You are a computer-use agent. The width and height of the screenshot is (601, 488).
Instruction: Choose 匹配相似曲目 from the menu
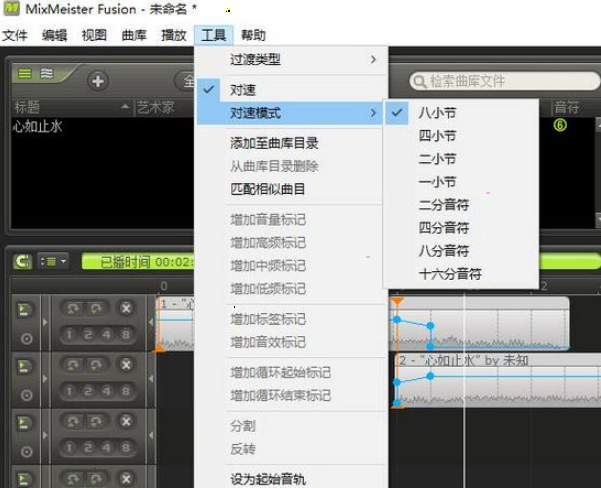pyautogui.click(x=289, y=189)
